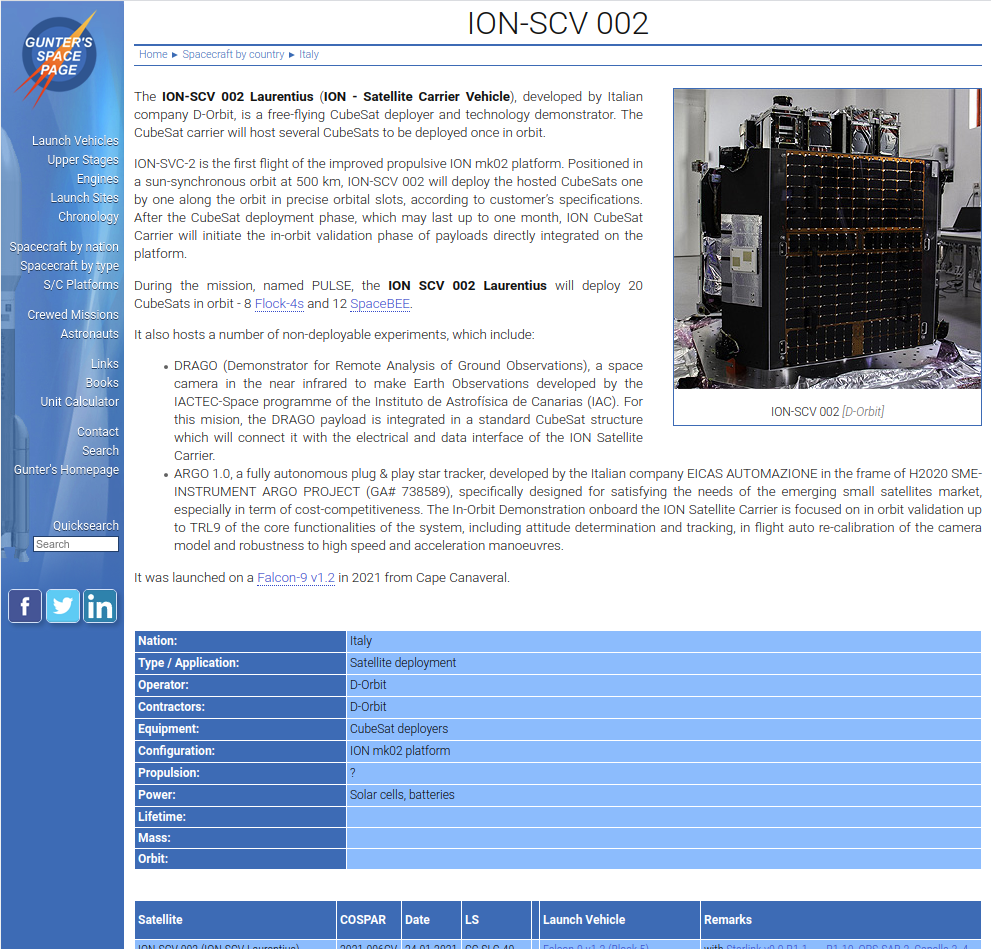The height and width of the screenshot is (949, 991).
Task: Select Spacecraft by nation
Action: [64, 246]
